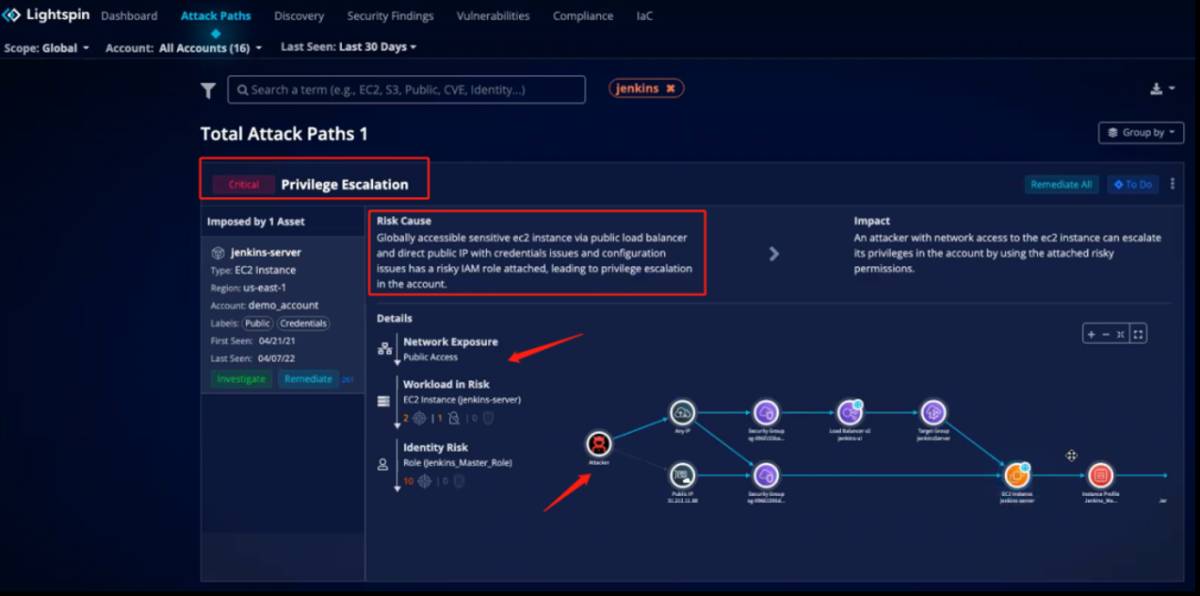Image resolution: width=1200 pixels, height=596 pixels.
Task: Click the Workload in Risk server icon
Action: 383,401
